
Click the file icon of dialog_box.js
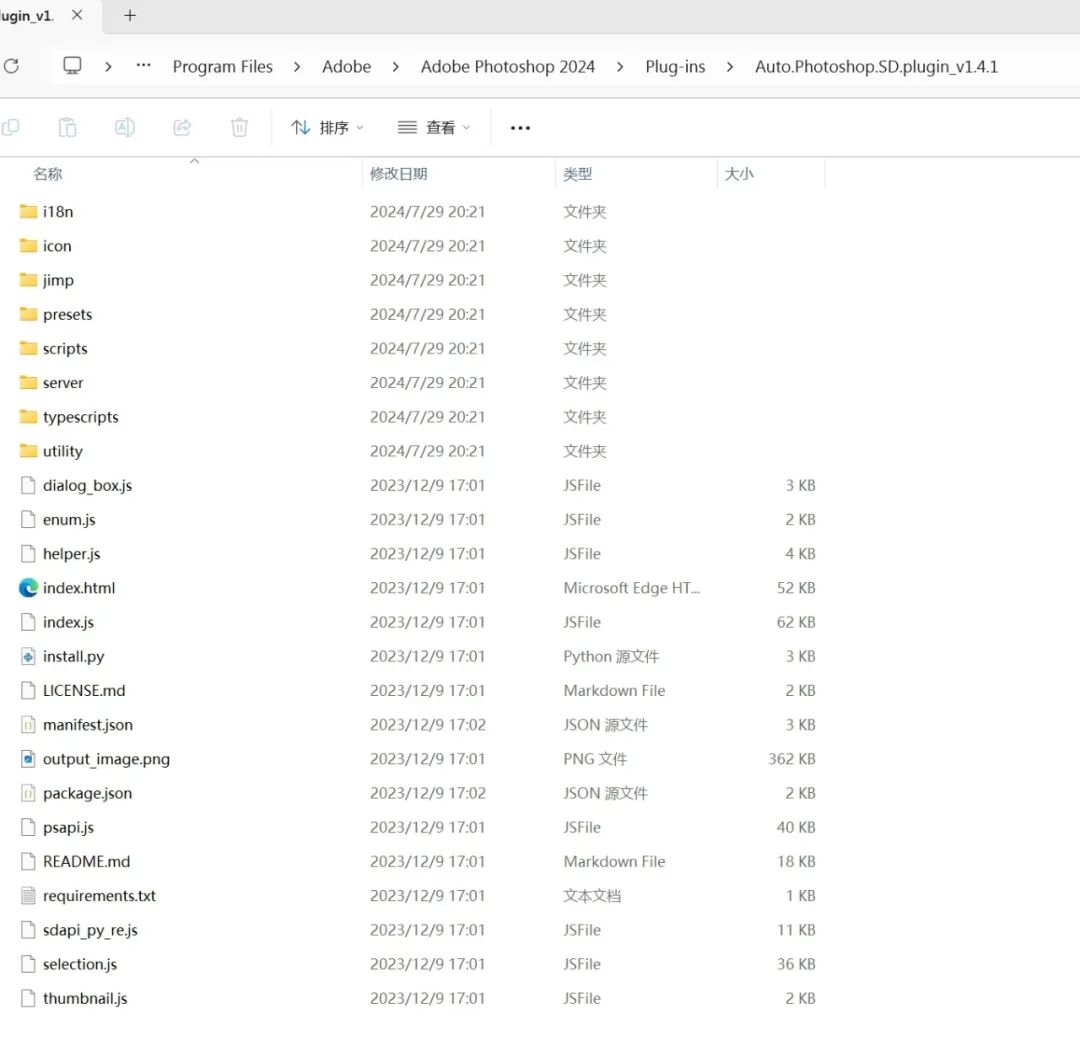tap(28, 485)
